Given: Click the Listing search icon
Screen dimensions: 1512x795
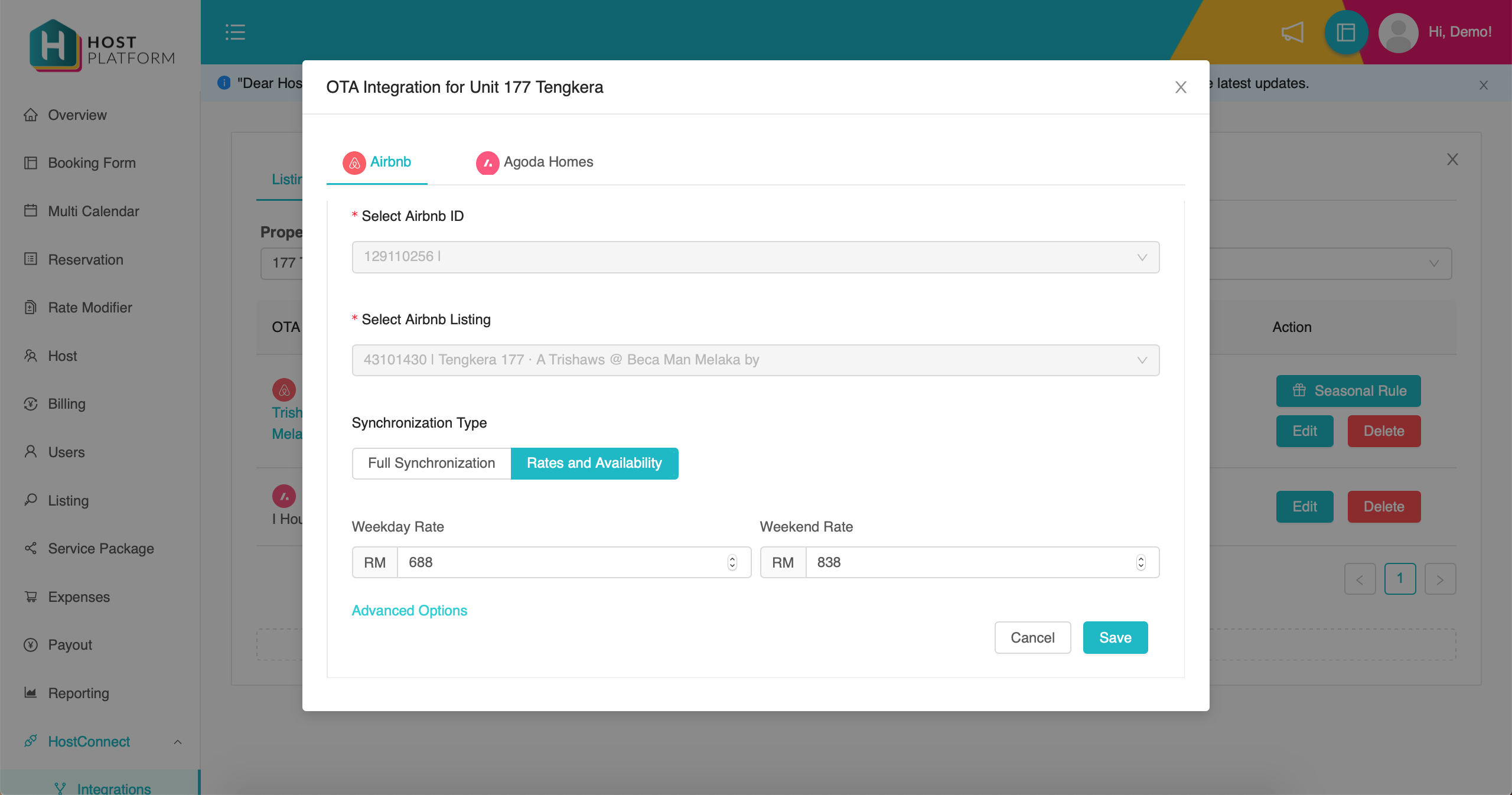Looking at the screenshot, I should click(x=31, y=500).
